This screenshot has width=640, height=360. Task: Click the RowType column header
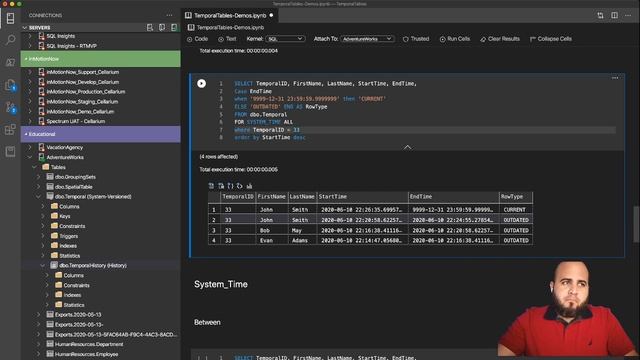coord(516,197)
